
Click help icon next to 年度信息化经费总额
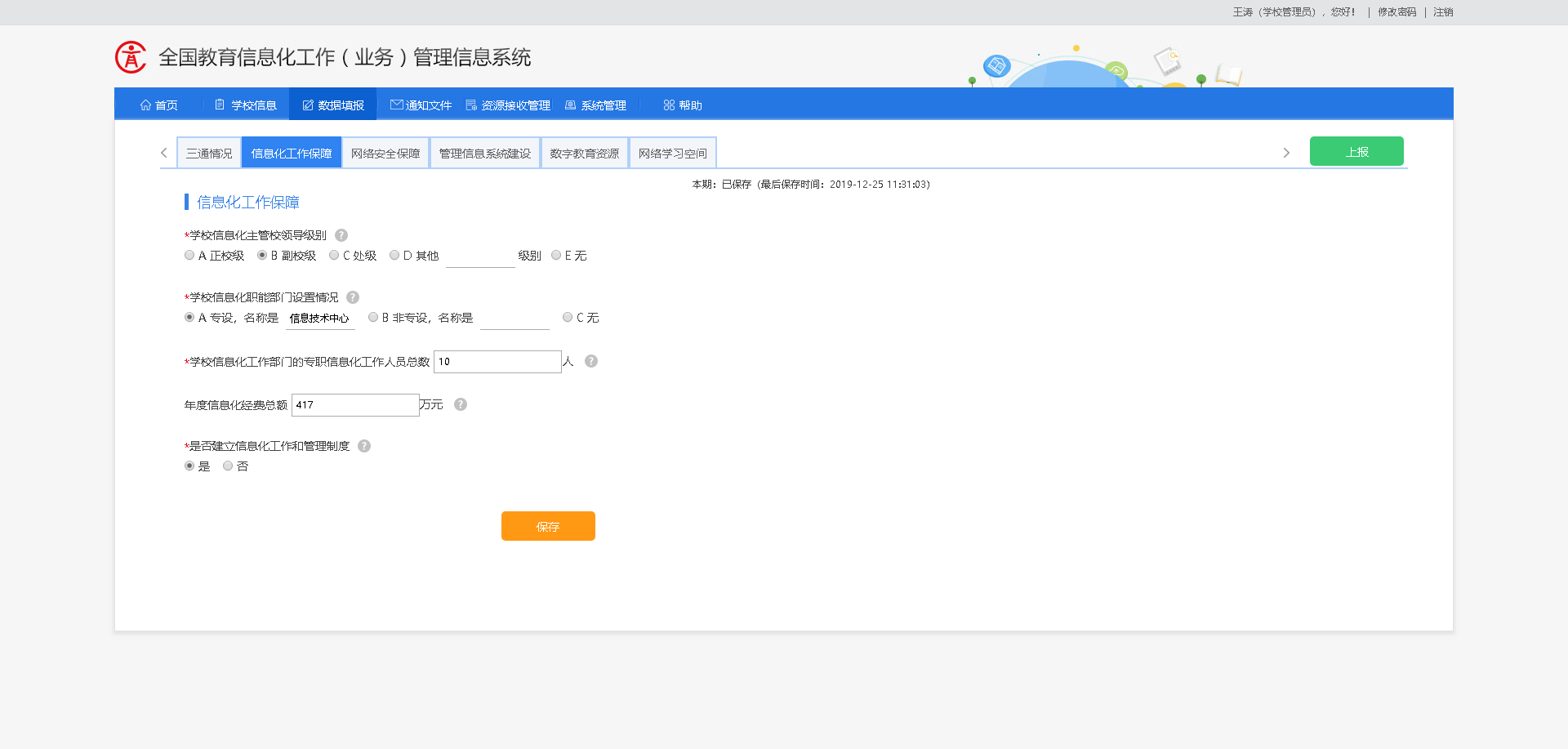coord(460,403)
